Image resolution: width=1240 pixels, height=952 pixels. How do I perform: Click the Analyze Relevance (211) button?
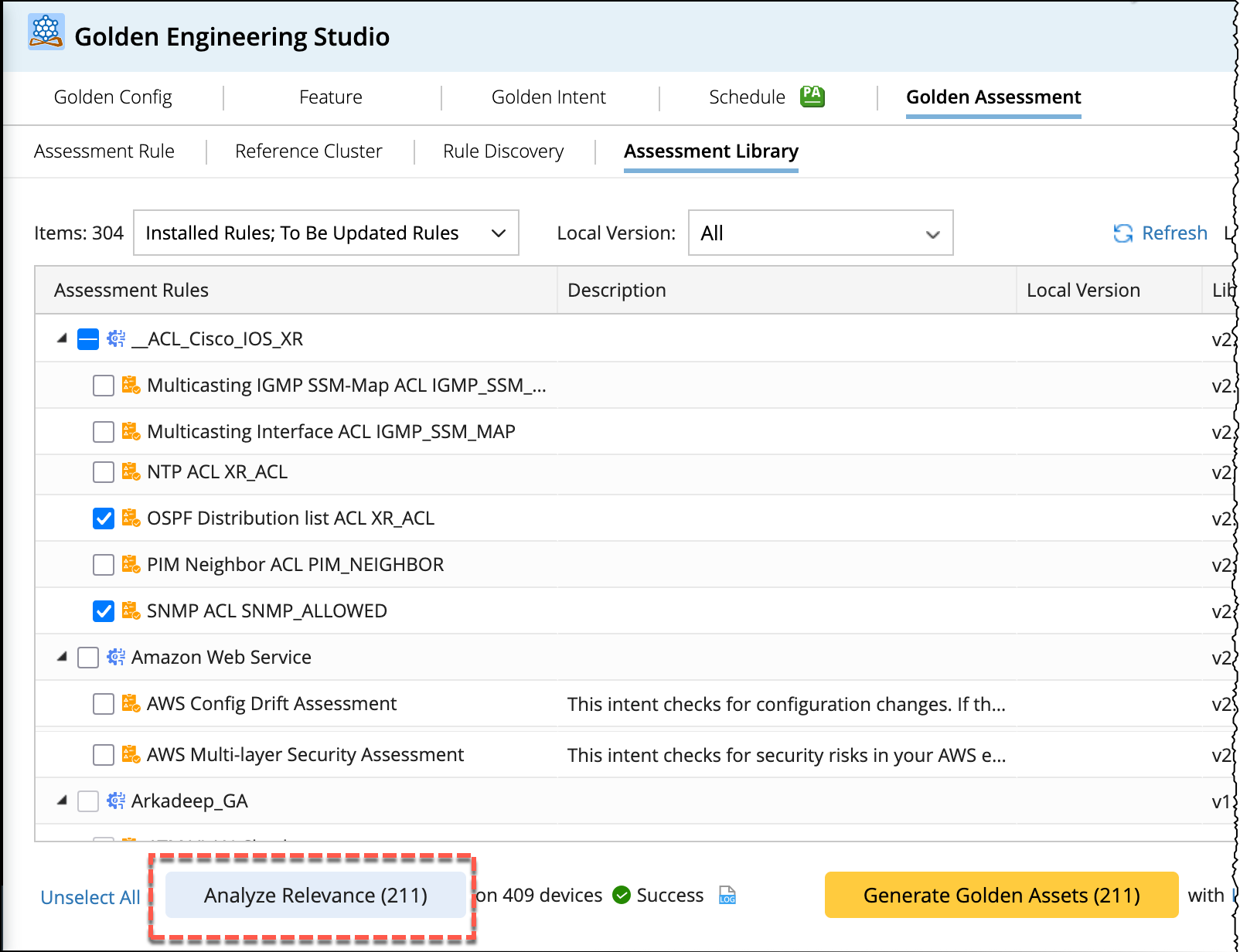tap(315, 895)
